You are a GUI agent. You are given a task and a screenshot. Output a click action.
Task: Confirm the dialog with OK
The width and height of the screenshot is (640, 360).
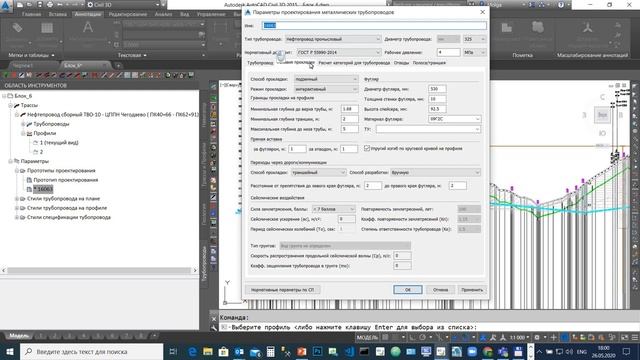click(x=408, y=290)
